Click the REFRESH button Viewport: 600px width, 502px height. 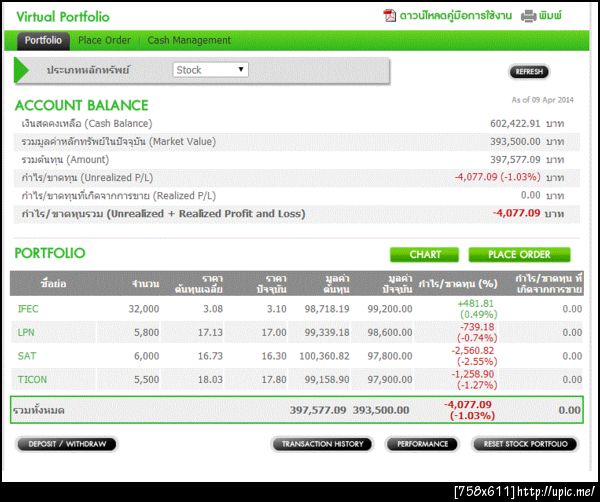(x=529, y=72)
